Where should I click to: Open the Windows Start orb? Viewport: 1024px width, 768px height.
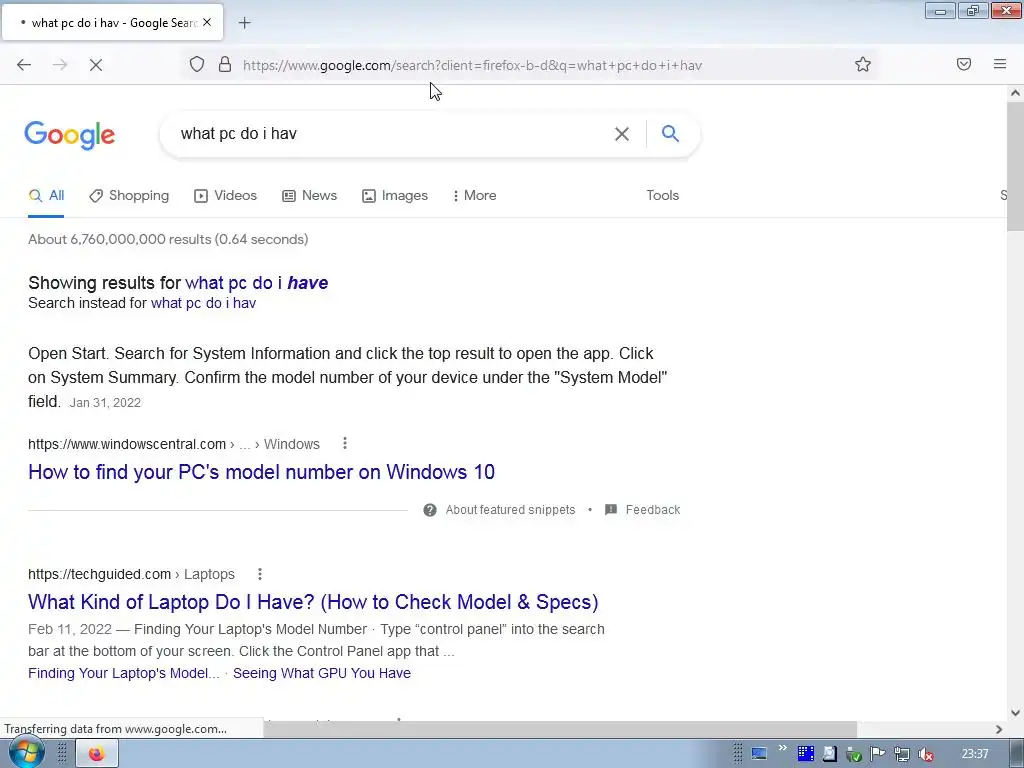click(x=26, y=753)
